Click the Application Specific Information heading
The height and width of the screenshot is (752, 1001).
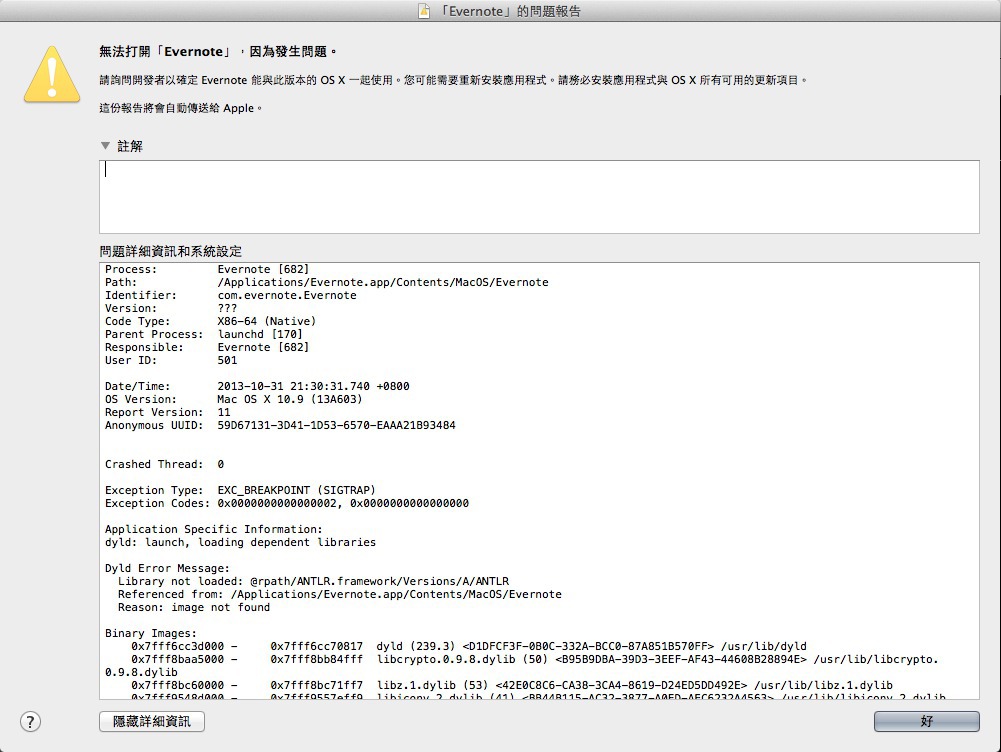[214, 529]
